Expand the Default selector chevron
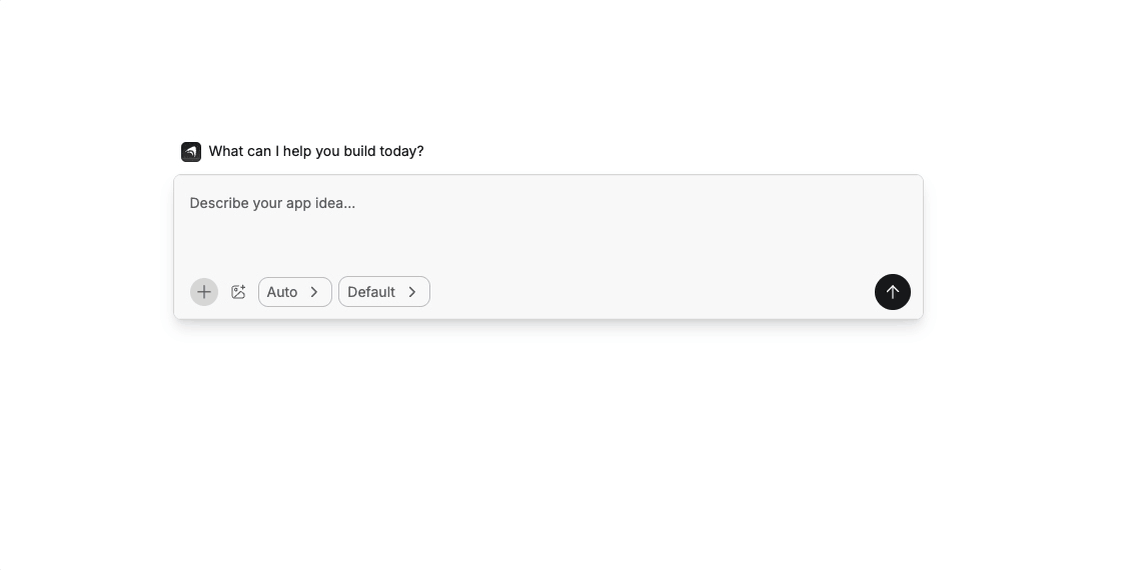The image size is (1141, 570). pos(412,292)
